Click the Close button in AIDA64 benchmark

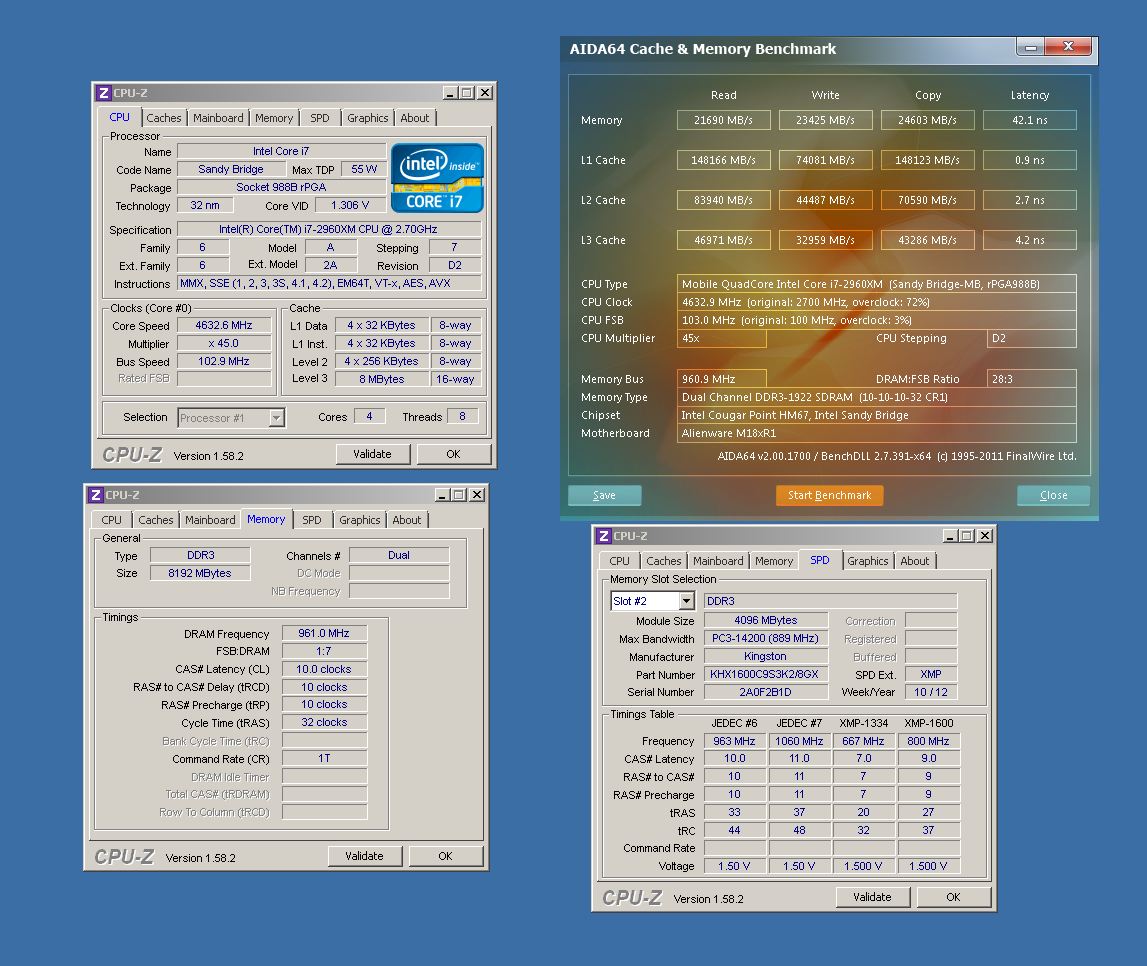[x=1053, y=495]
